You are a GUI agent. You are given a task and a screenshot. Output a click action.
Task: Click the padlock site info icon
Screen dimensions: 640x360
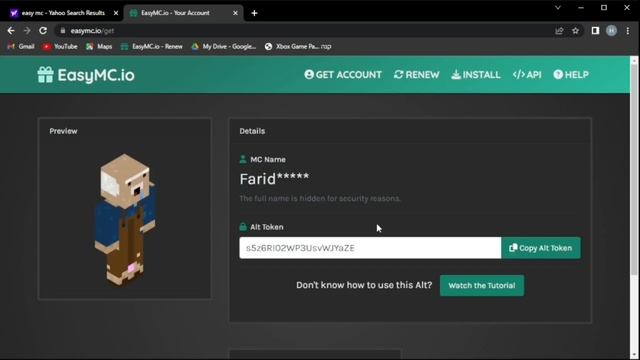point(62,31)
